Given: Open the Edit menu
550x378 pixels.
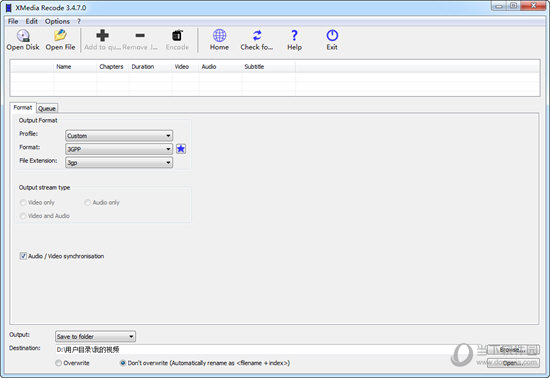Looking at the screenshot, I should pyautogui.click(x=32, y=21).
